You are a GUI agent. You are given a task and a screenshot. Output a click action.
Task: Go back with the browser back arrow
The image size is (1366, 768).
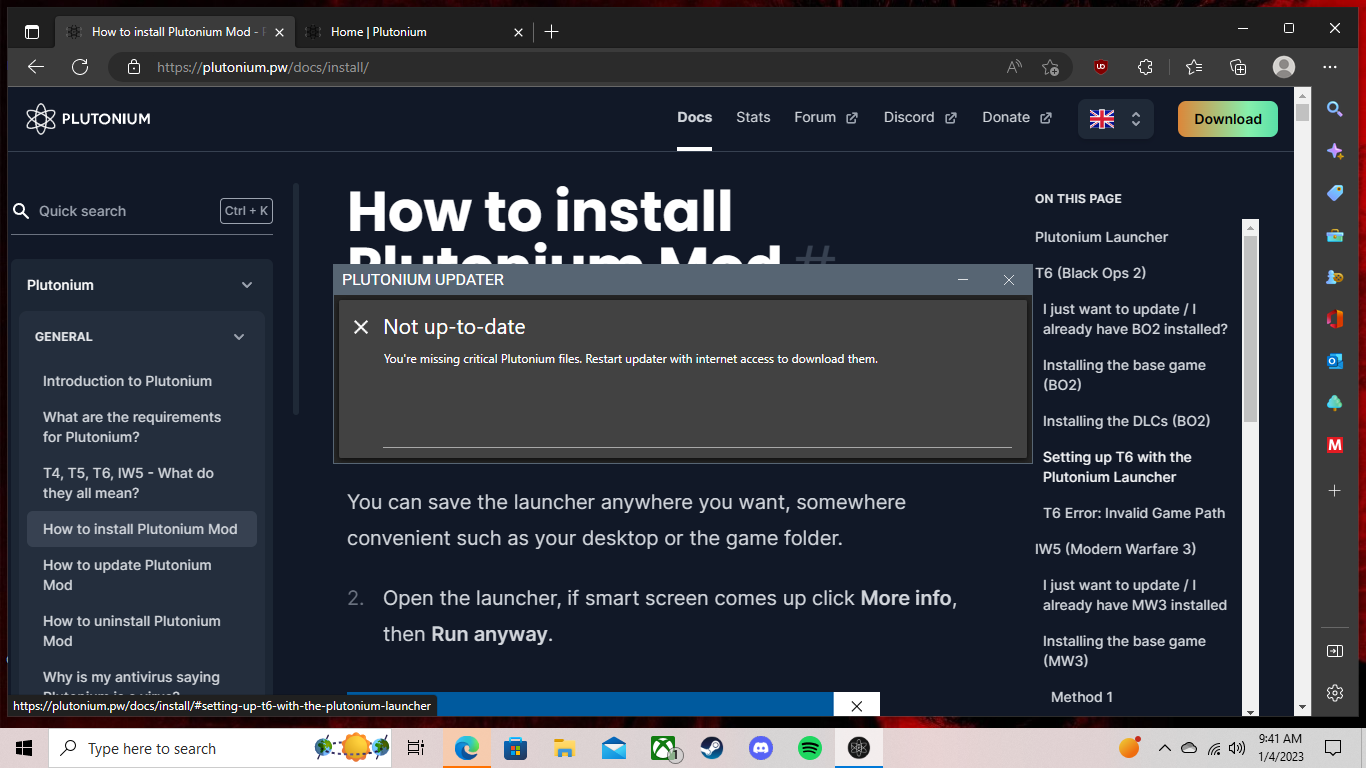tap(36, 67)
